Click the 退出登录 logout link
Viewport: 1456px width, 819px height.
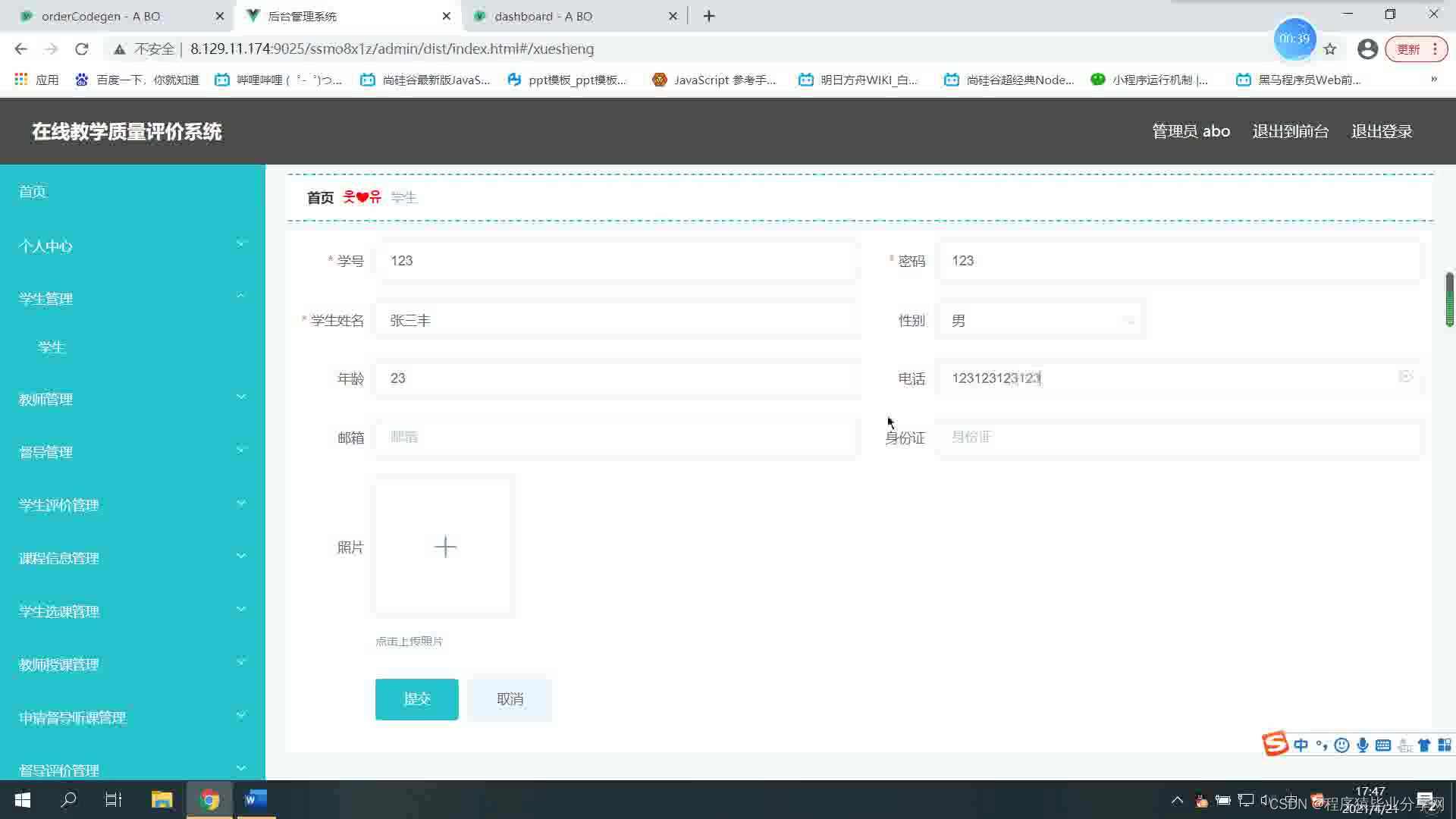click(1382, 131)
